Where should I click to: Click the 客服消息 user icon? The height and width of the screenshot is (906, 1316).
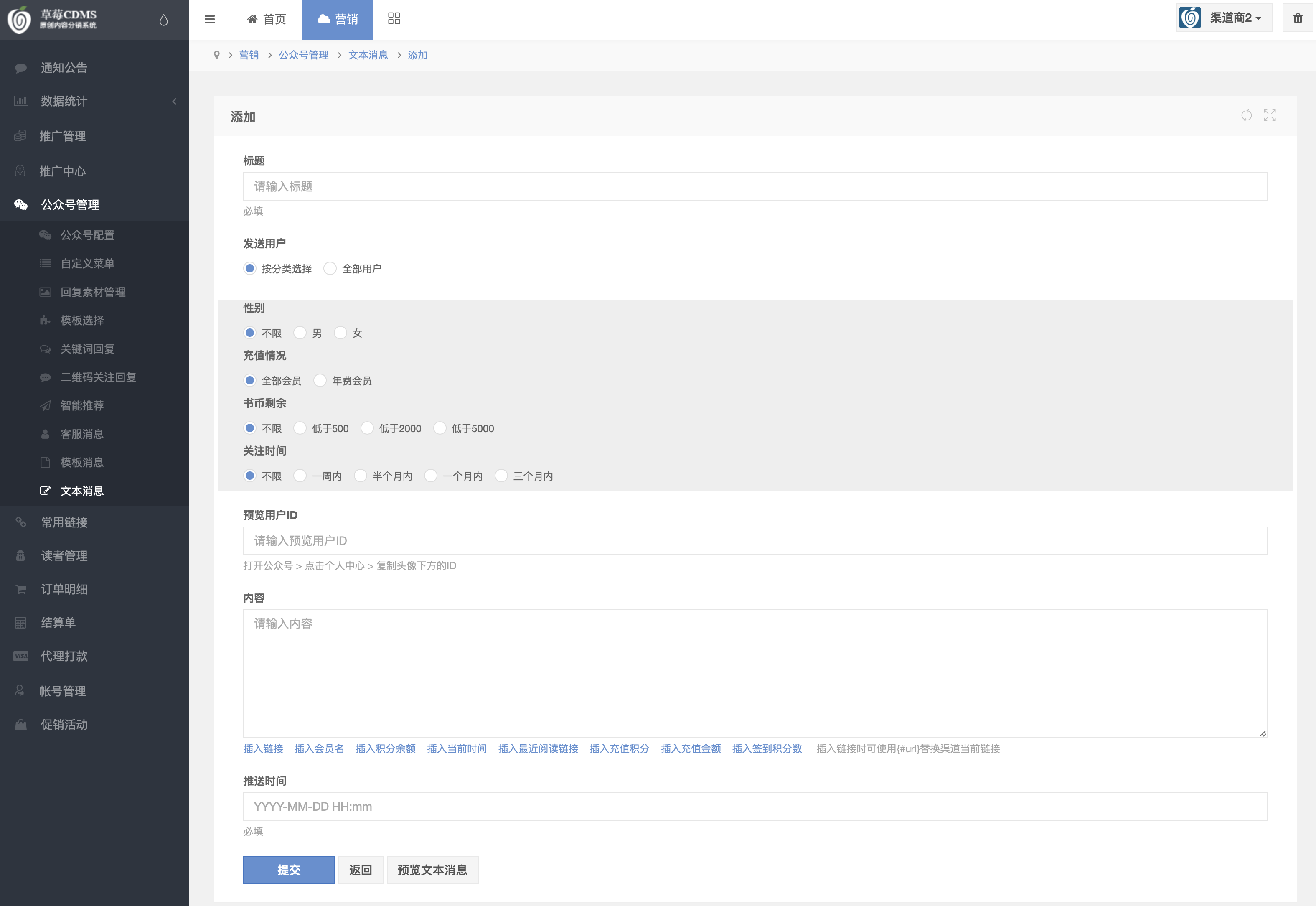pyautogui.click(x=46, y=434)
